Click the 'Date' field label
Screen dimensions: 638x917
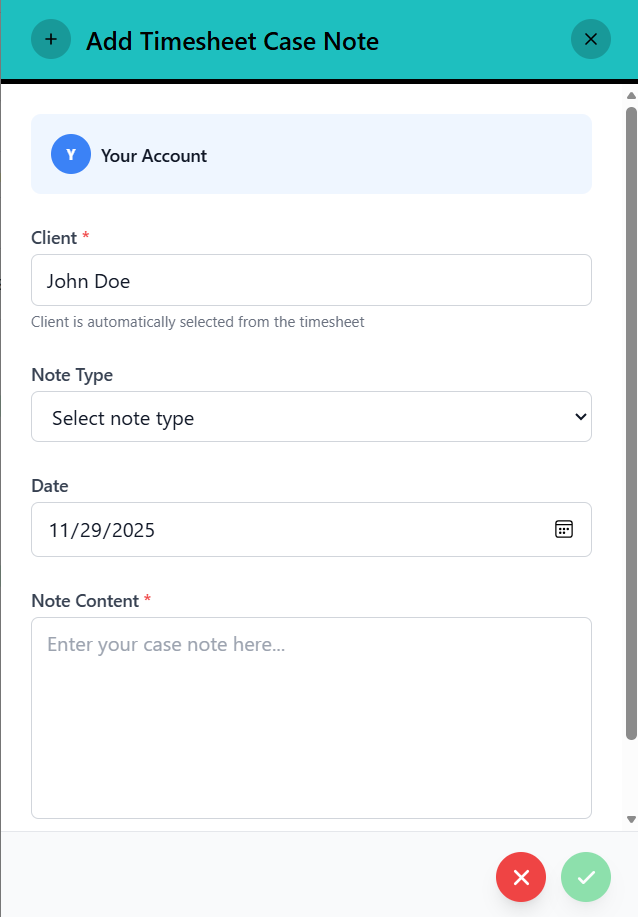[x=50, y=486]
